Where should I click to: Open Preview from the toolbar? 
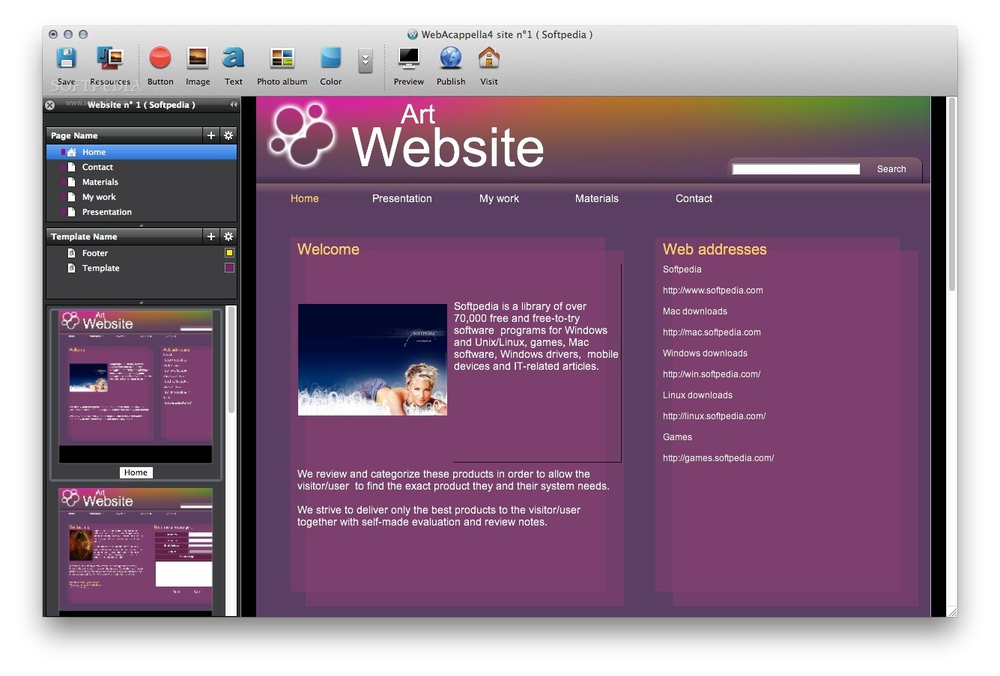click(409, 59)
